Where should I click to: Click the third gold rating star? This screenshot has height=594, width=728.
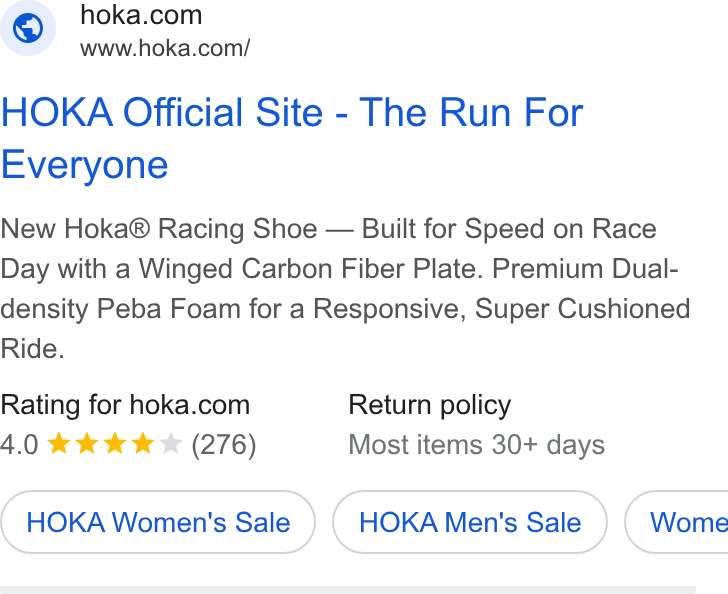tap(115, 443)
